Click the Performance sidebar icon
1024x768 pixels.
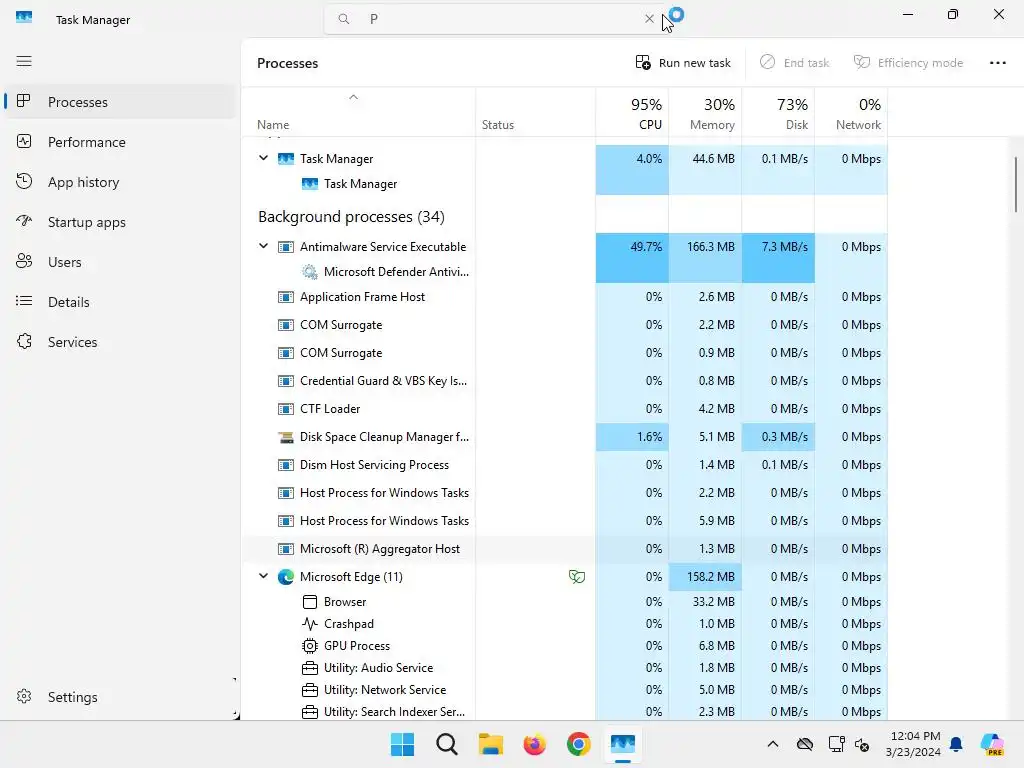tap(24, 142)
